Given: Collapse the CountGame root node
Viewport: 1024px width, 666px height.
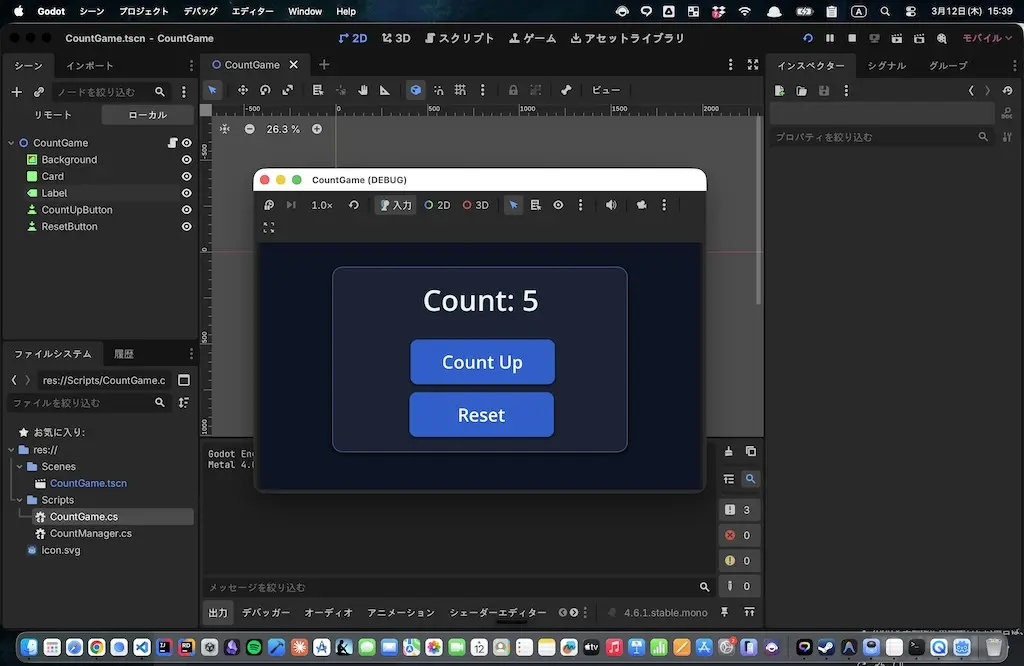Looking at the screenshot, I should click(x=11, y=143).
